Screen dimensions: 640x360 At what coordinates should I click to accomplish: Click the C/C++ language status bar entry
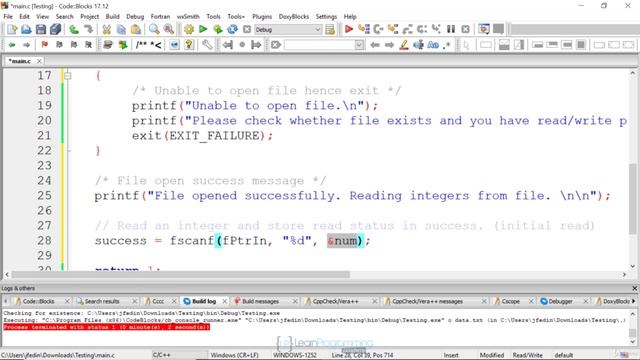[162, 355]
